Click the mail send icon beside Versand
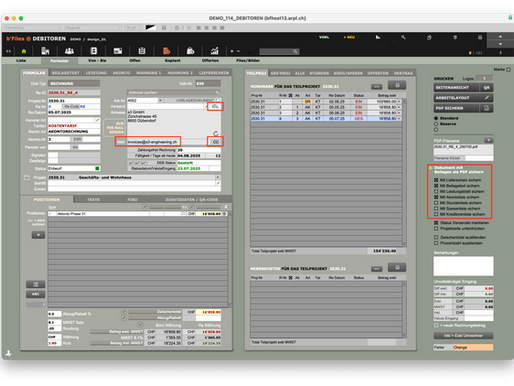Screen dimensions: 514x386 [x=215, y=106]
